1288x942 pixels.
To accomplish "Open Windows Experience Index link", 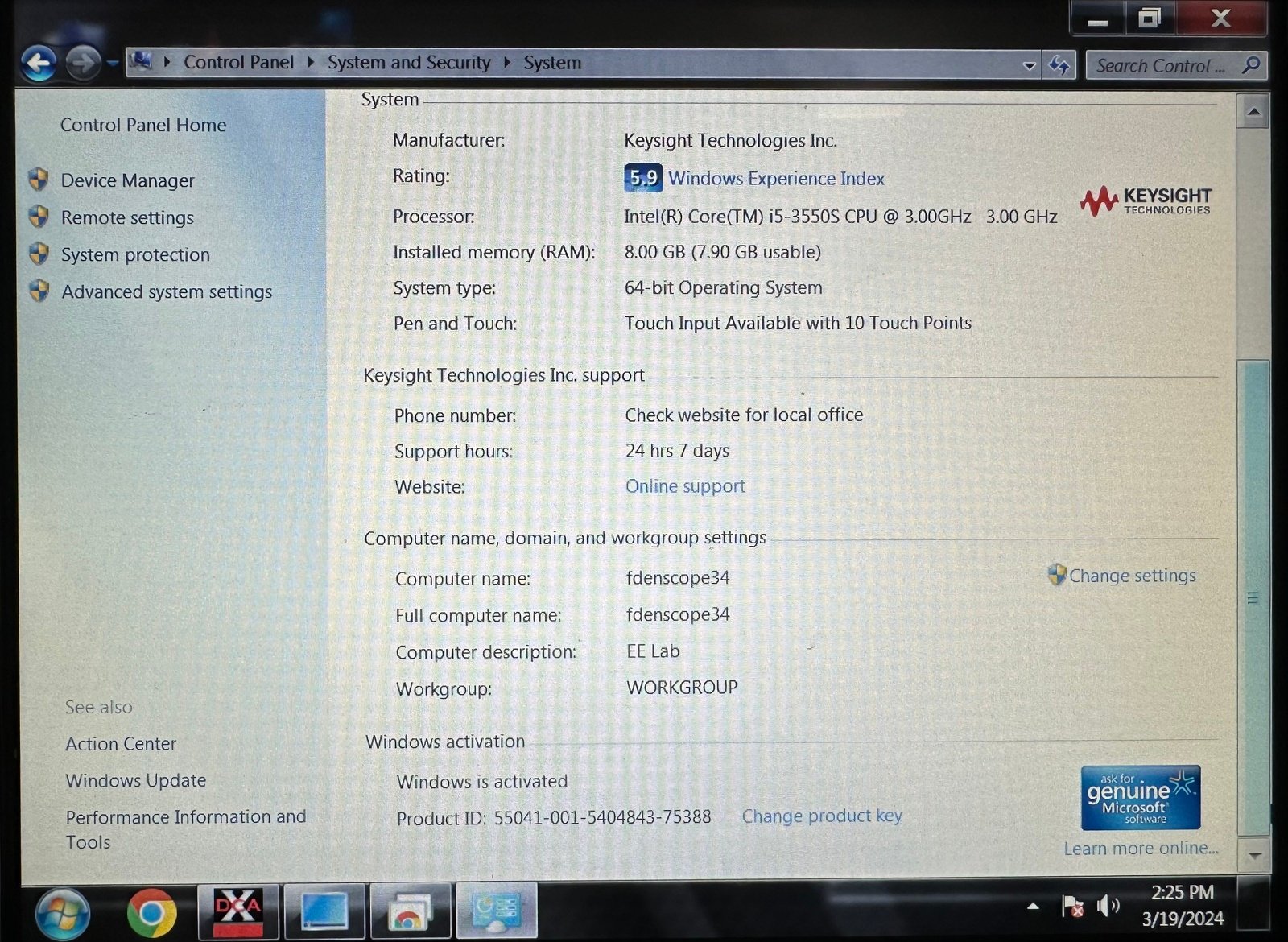I will (776, 179).
